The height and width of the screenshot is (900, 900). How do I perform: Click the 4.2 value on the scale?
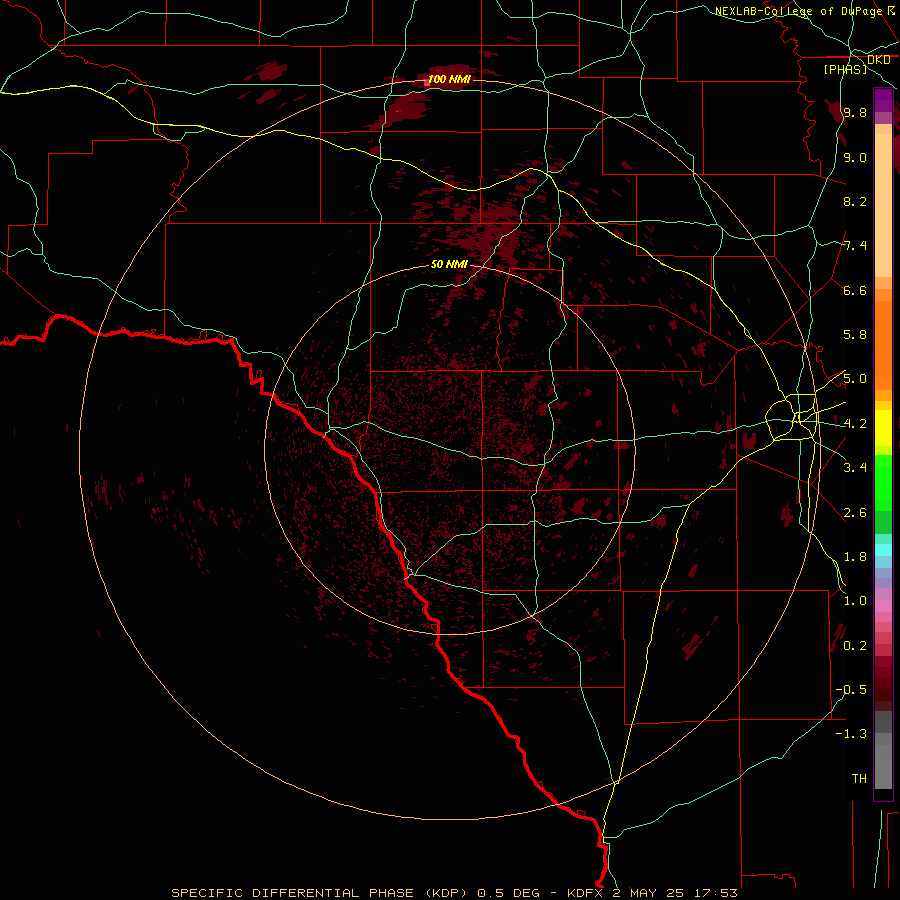(855, 423)
